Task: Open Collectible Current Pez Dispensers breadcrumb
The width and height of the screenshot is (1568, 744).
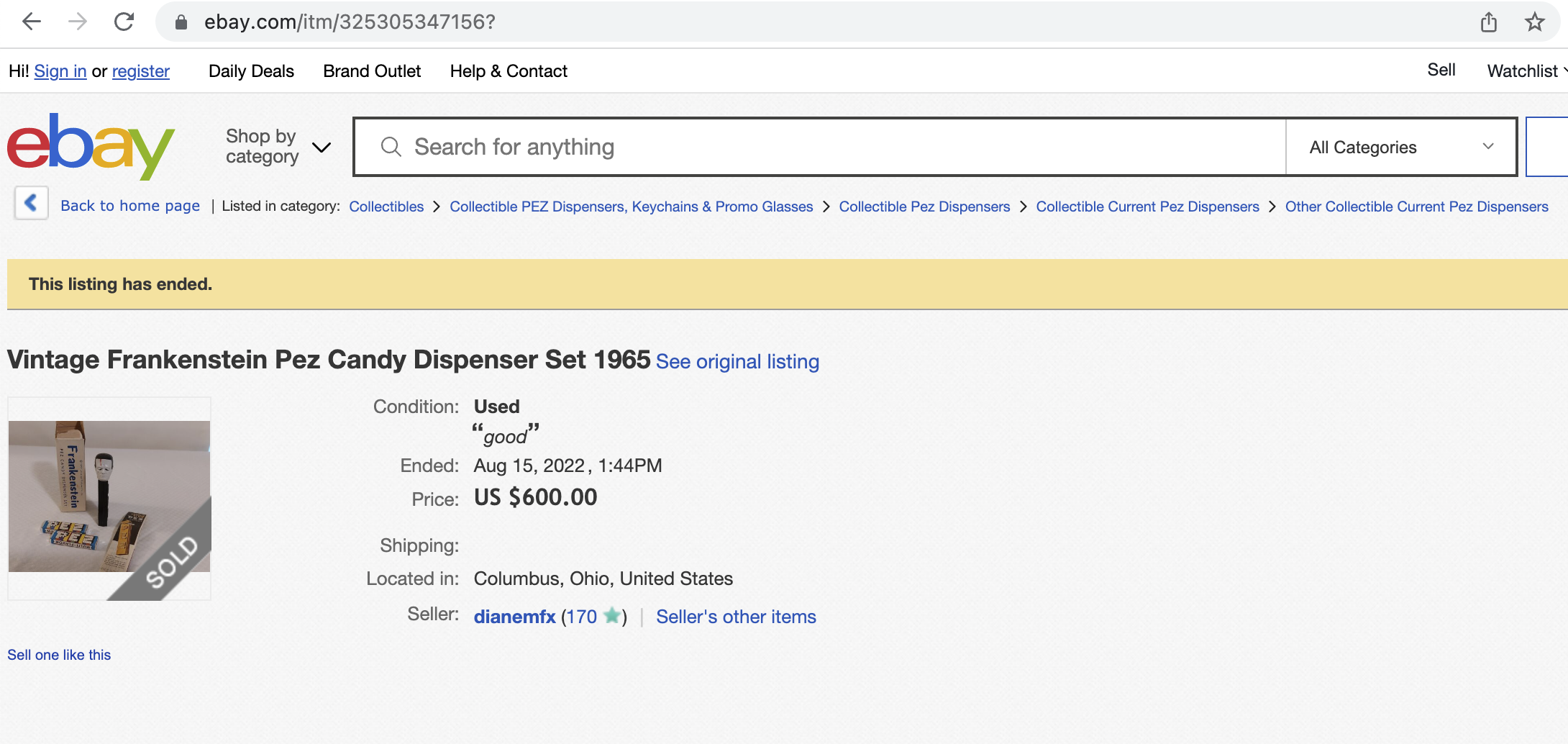Action: point(1147,207)
